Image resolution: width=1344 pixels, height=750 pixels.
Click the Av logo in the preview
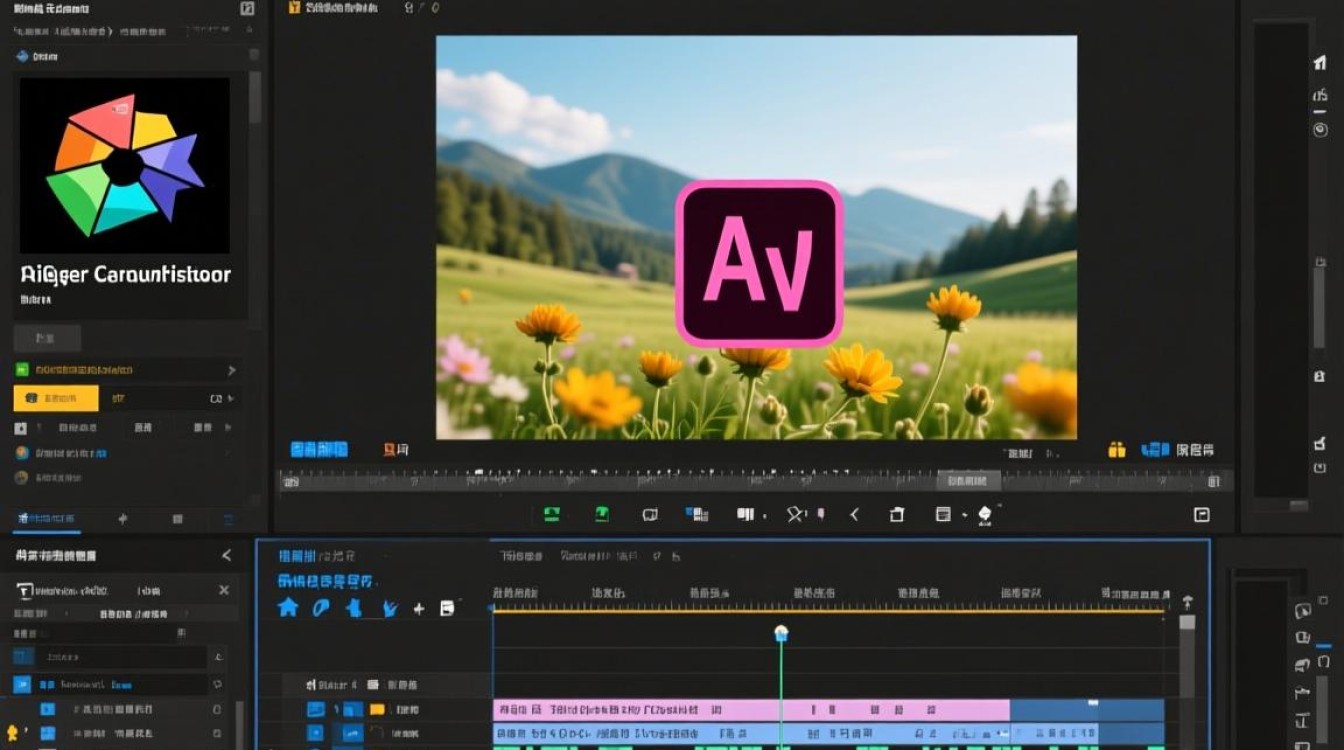click(759, 264)
